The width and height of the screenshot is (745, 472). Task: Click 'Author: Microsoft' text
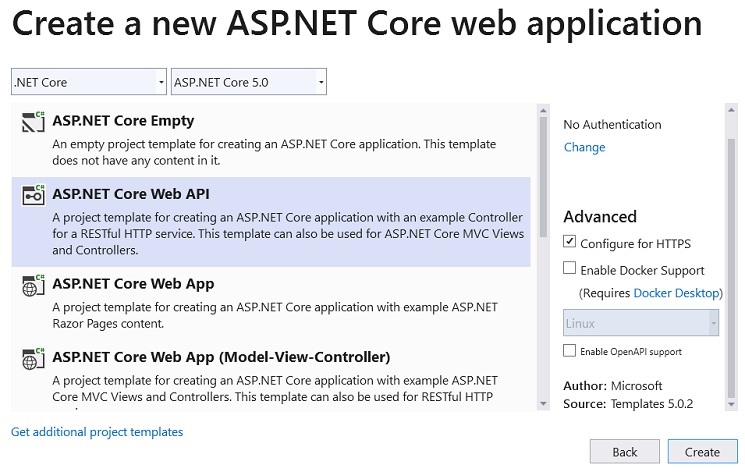612,385
